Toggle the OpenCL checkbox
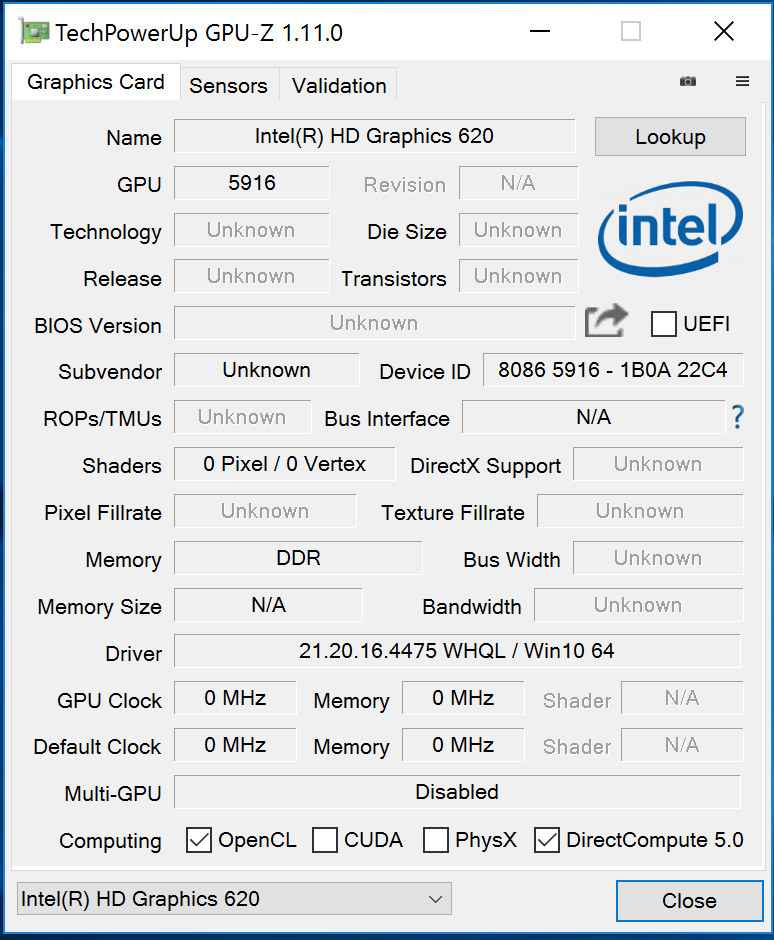Viewport: 774px width, 940px height. click(199, 840)
